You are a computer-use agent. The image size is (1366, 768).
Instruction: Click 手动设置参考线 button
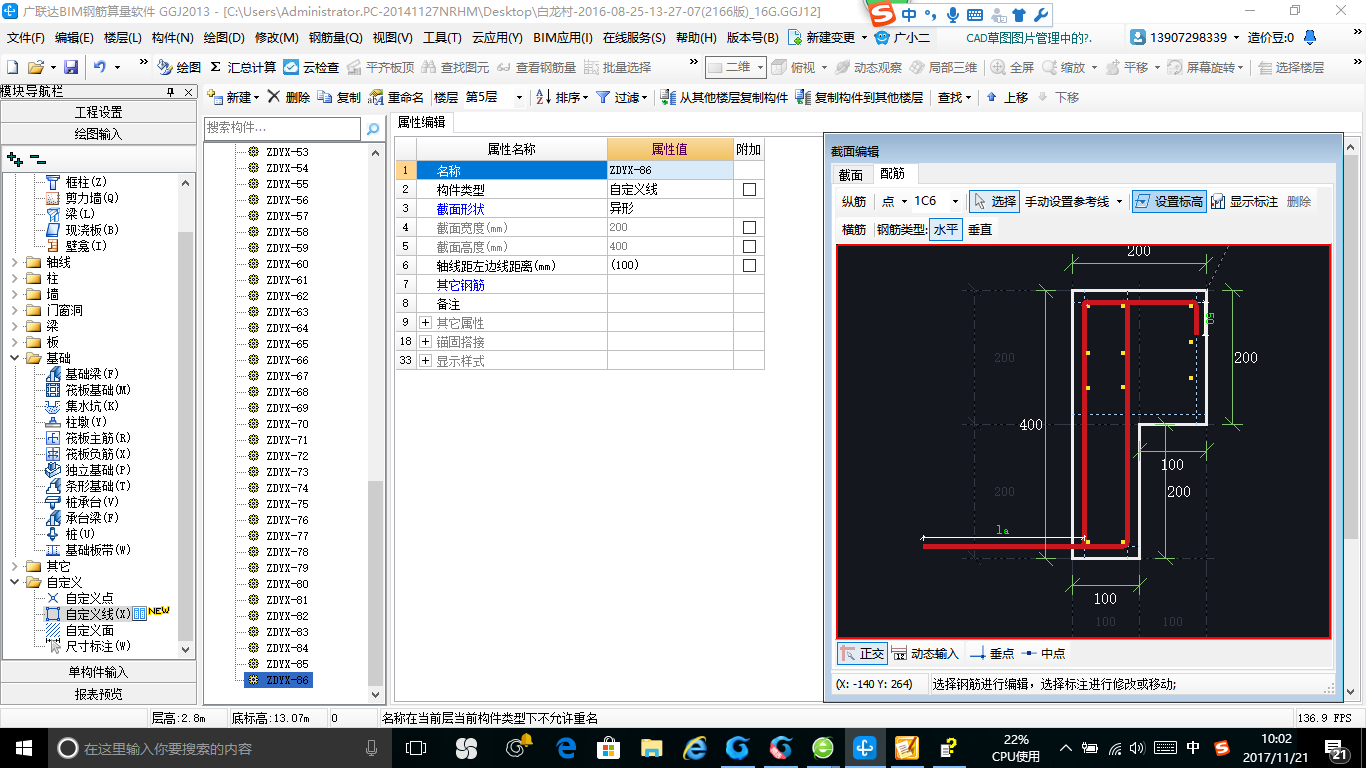[1066, 201]
